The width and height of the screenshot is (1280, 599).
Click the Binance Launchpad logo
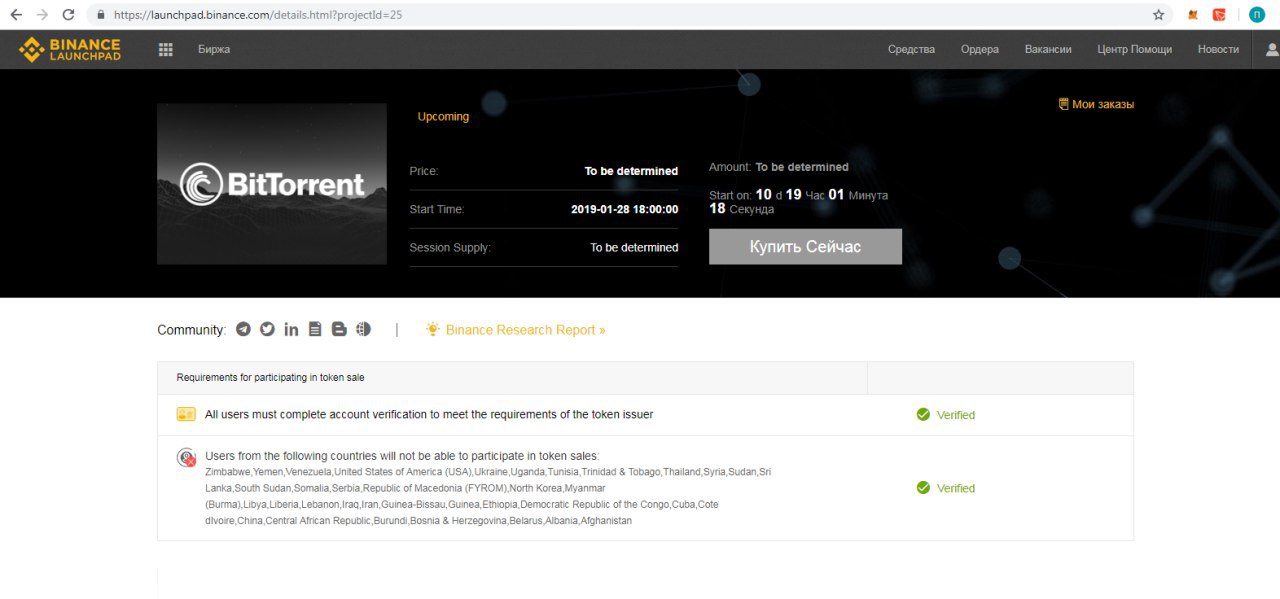pos(70,49)
